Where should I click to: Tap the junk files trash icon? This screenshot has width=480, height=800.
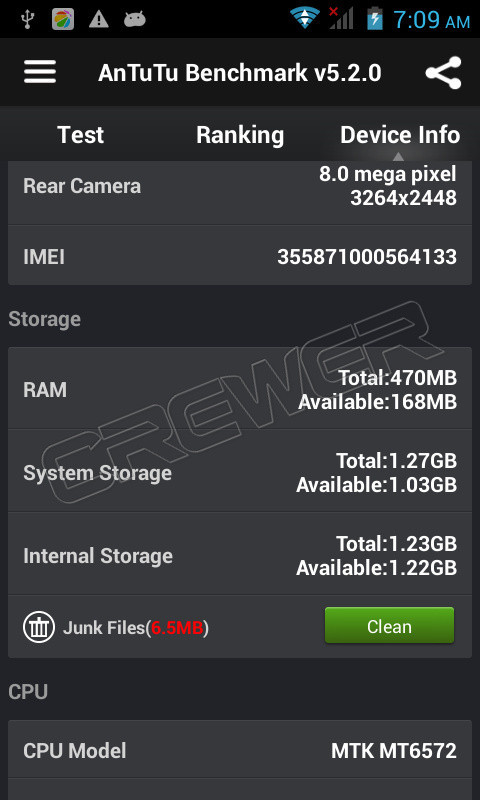(x=39, y=627)
